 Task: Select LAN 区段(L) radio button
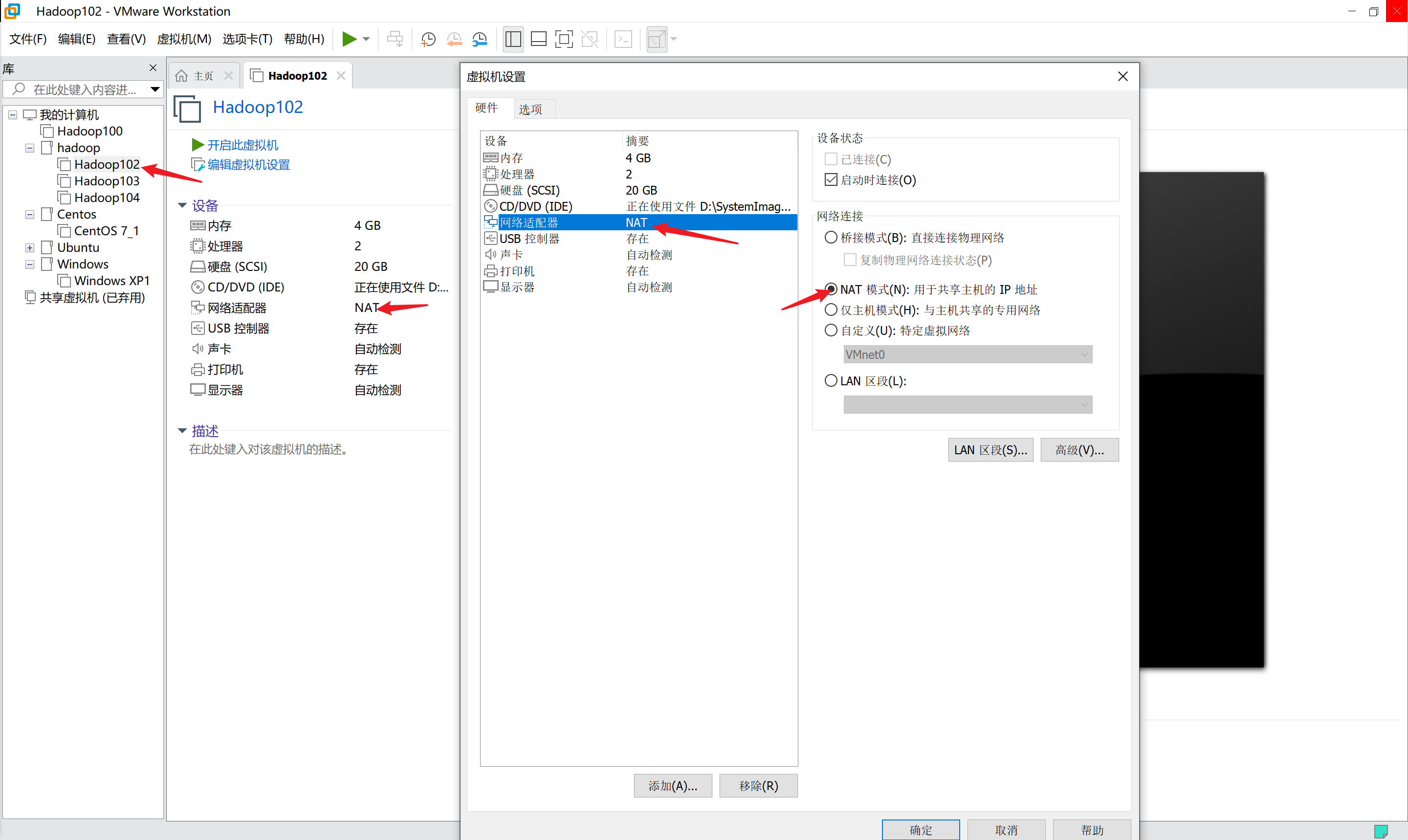tap(831, 381)
